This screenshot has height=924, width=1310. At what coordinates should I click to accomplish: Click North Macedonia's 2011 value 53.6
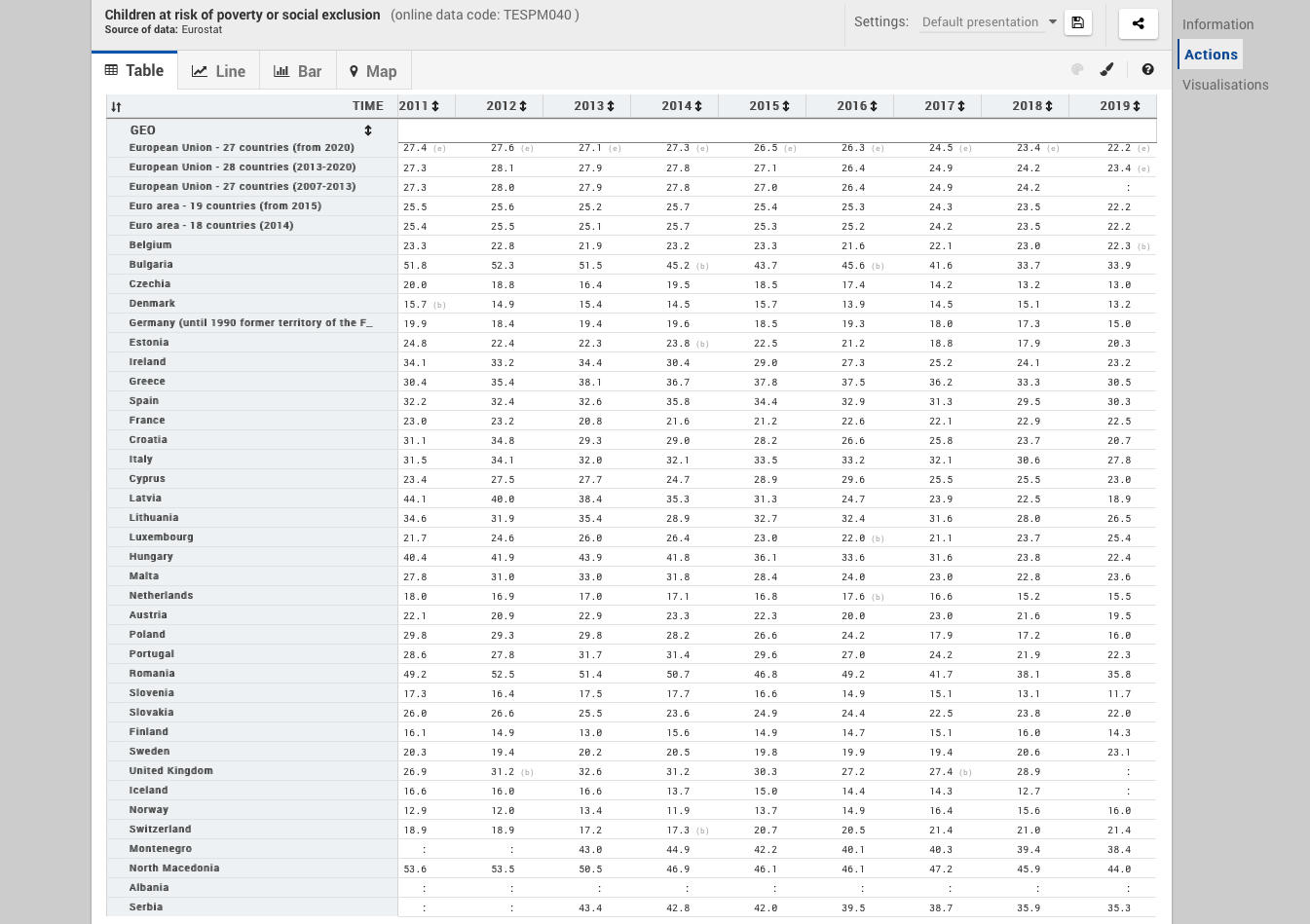pos(415,869)
